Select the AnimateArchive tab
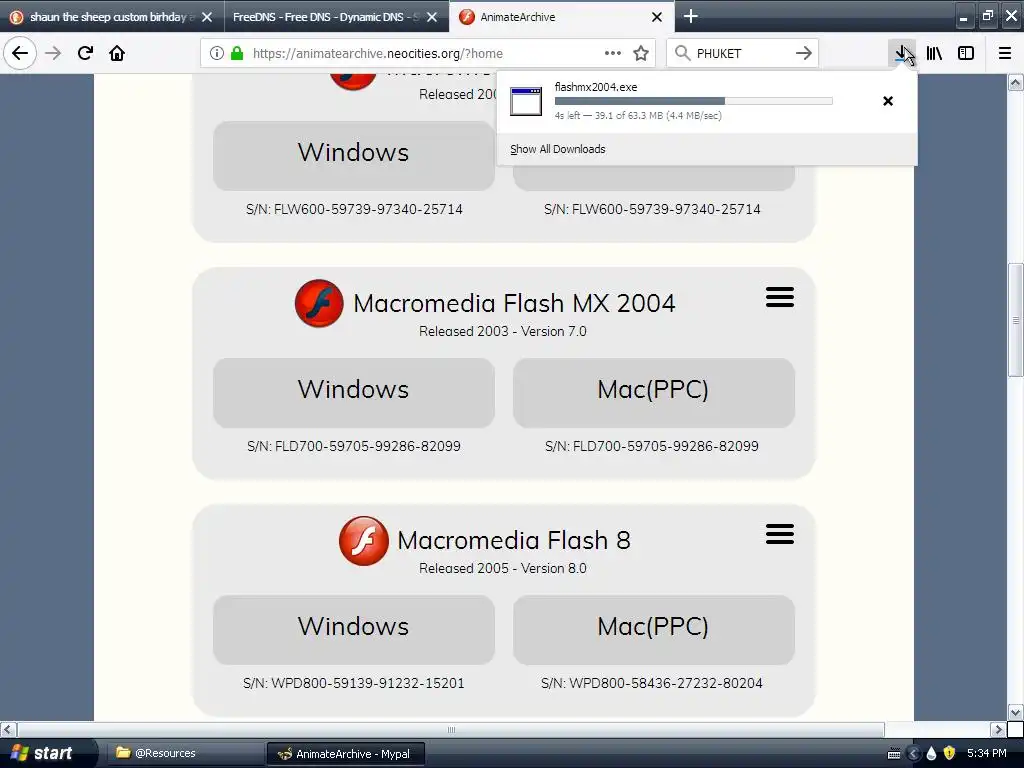The height and width of the screenshot is (768, 1024). 561,17
